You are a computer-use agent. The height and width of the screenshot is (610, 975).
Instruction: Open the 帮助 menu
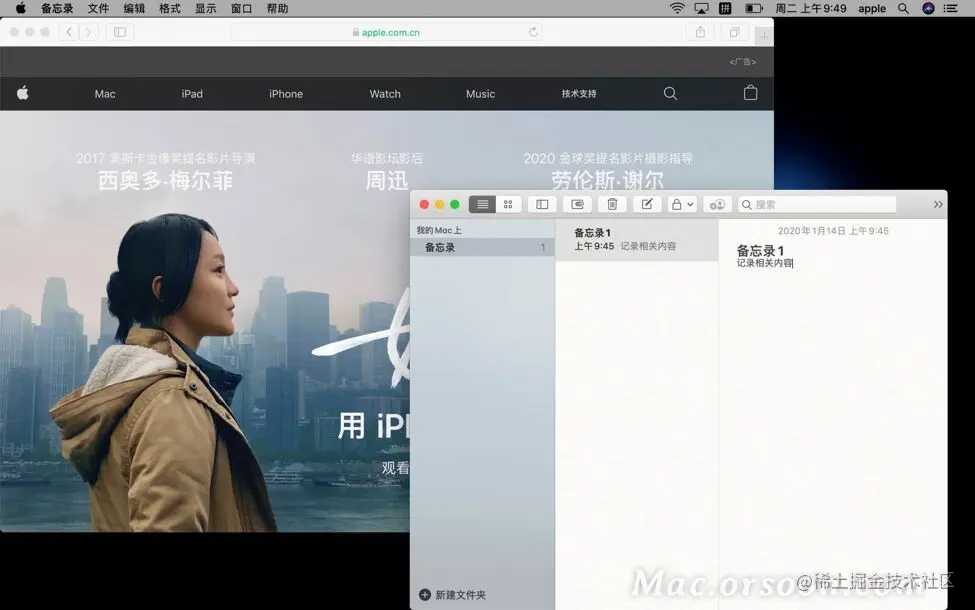pos(277,8)
